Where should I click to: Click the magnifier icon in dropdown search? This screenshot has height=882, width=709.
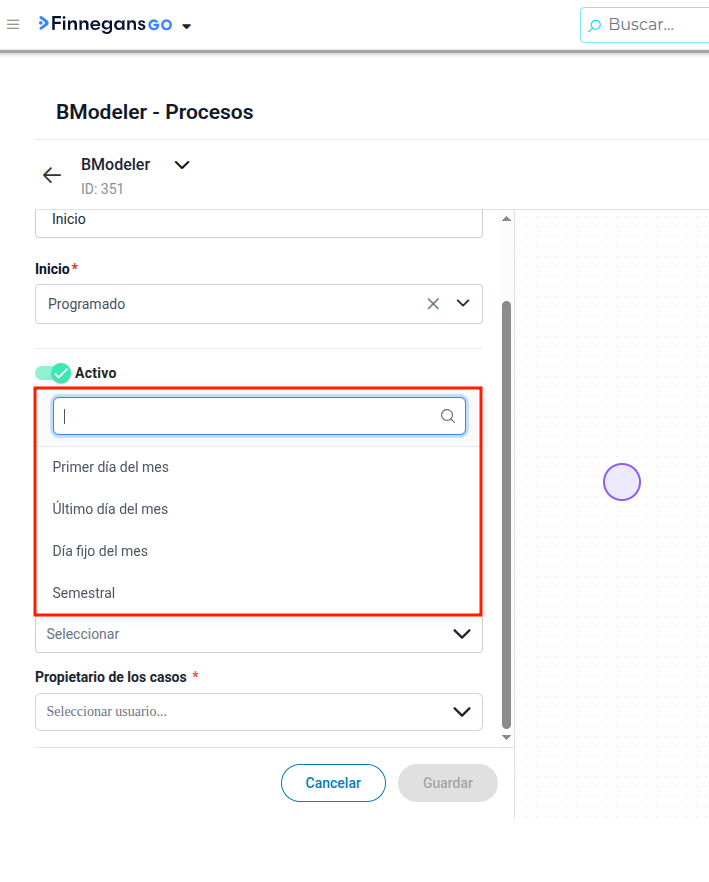(448, 416)
